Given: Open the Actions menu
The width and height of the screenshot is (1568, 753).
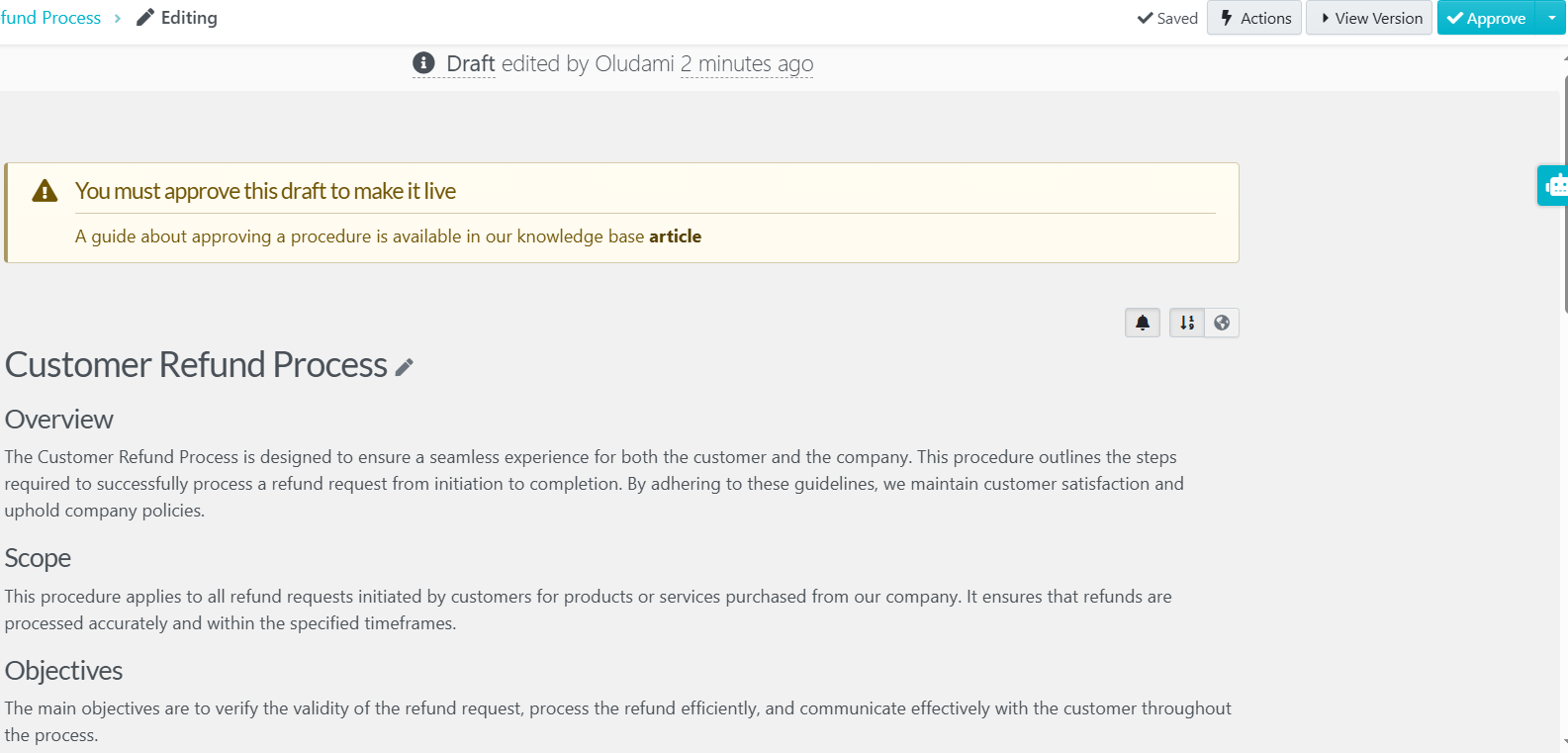Looking at the screenshot, I should pos(1254,18).
